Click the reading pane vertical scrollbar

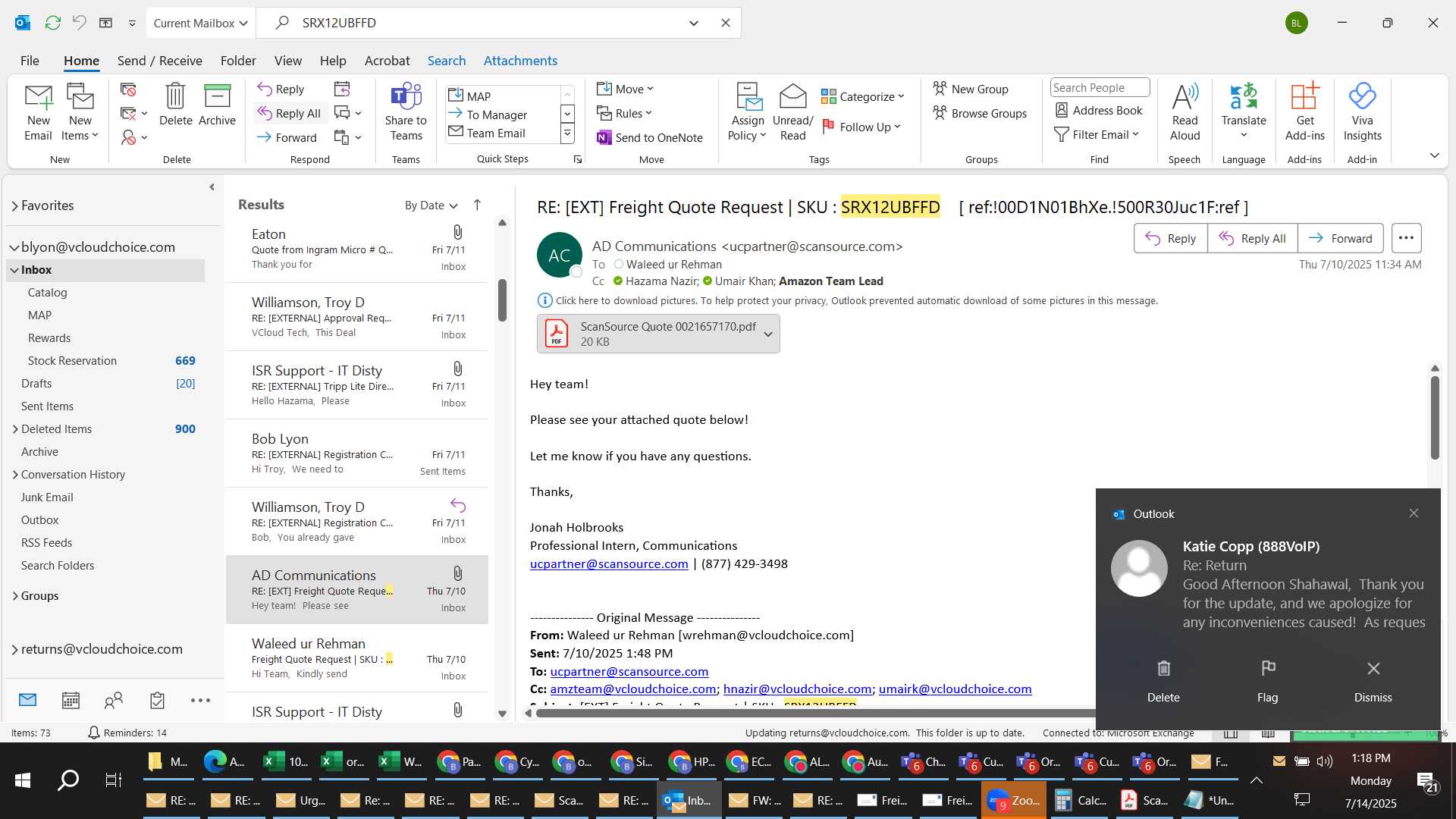(1435, 417)
